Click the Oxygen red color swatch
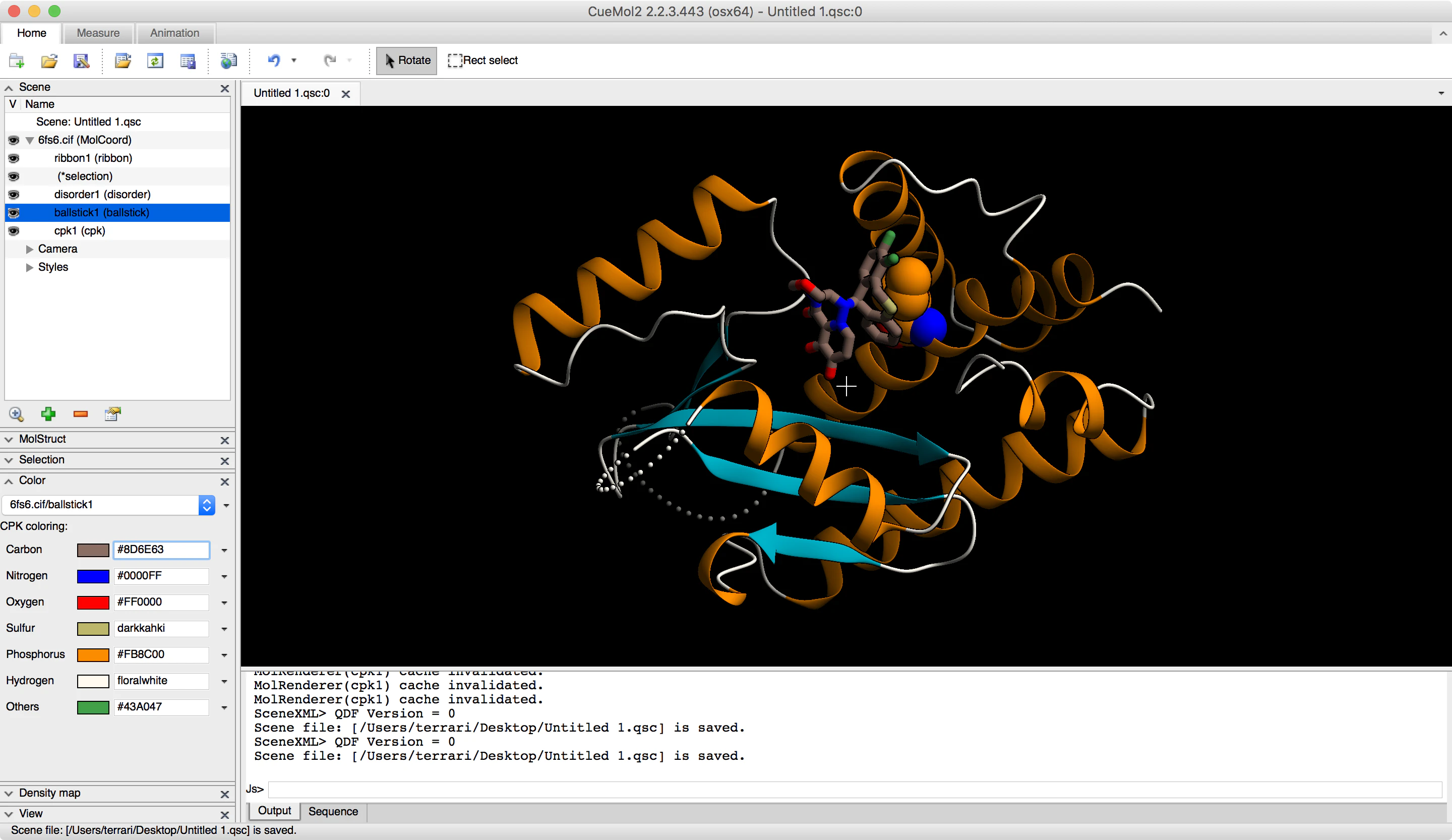The image size is (1452, 840). click(x=93, y=602)
